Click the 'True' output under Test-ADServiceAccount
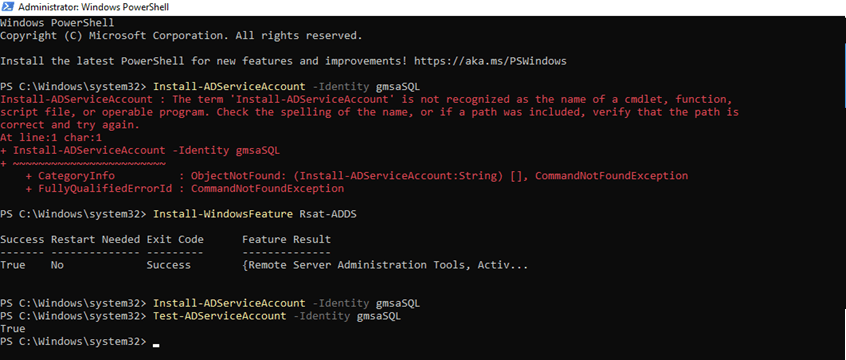The width and height of the screenshot is (846, 360). pyautogui.click(x=12, y=329)
